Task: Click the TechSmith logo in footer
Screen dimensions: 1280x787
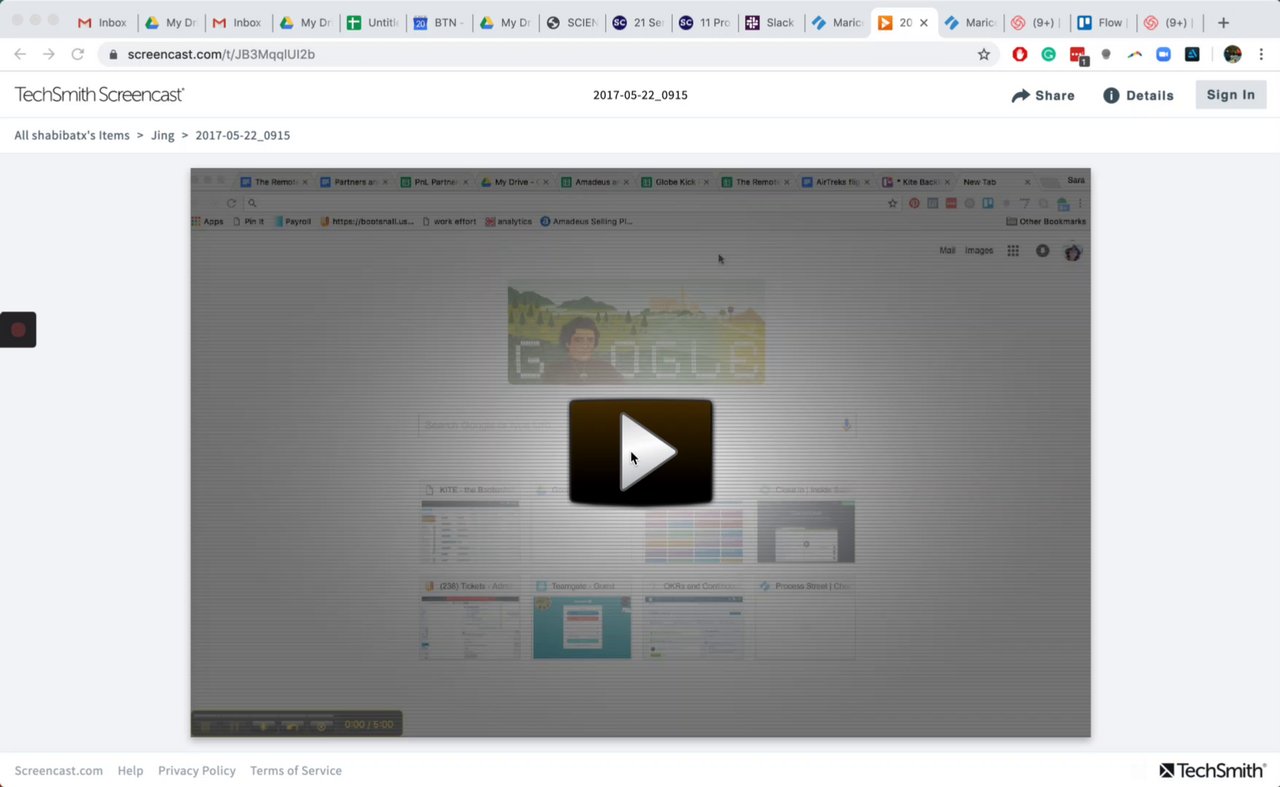Action: (1212, 770)
